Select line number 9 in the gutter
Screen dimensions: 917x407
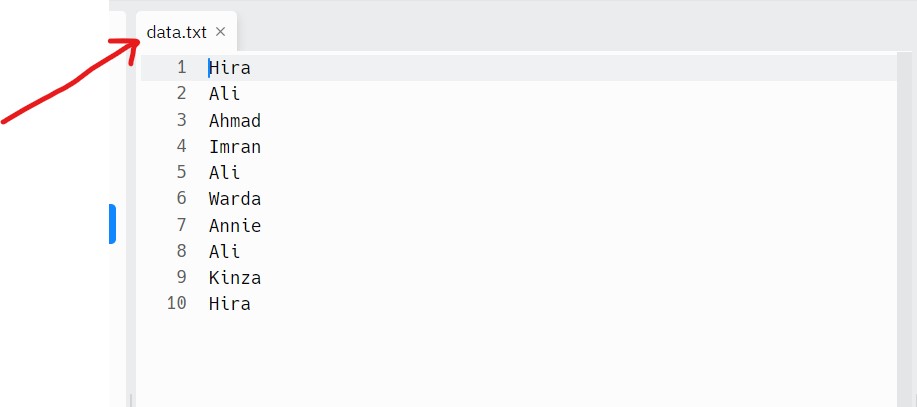(181, 277)
